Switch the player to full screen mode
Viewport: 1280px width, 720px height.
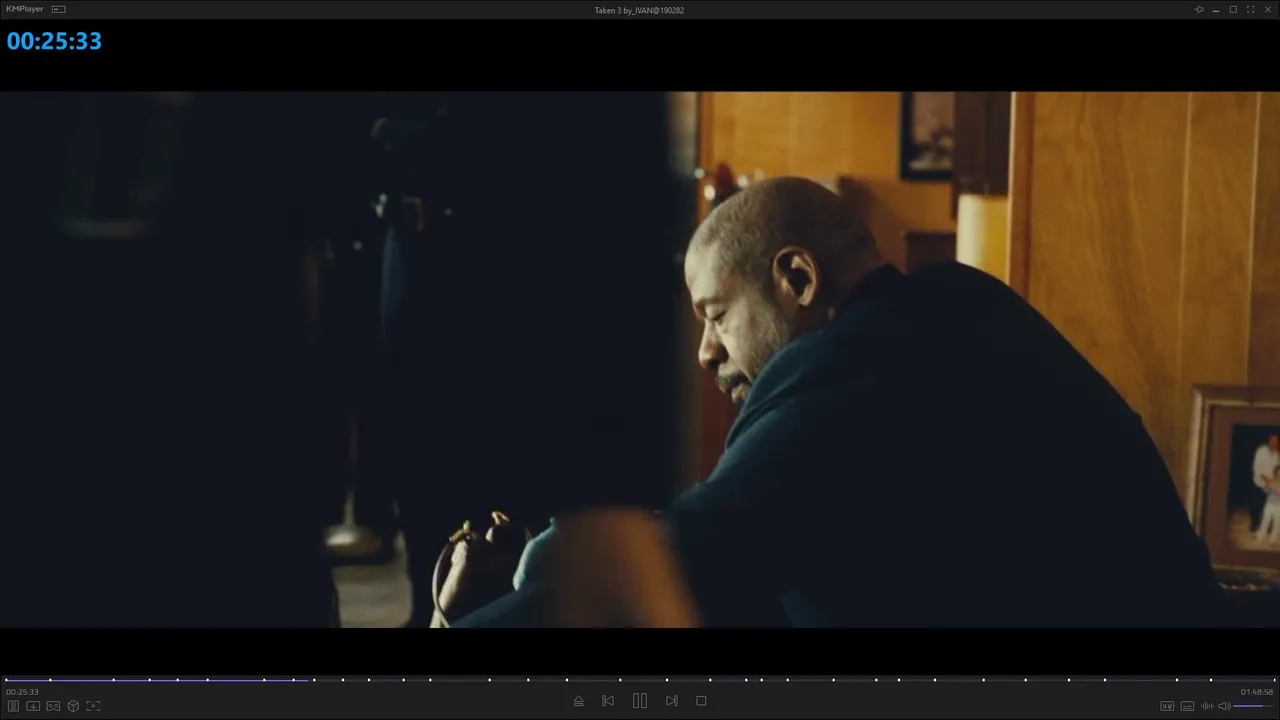click(1250, 10)
